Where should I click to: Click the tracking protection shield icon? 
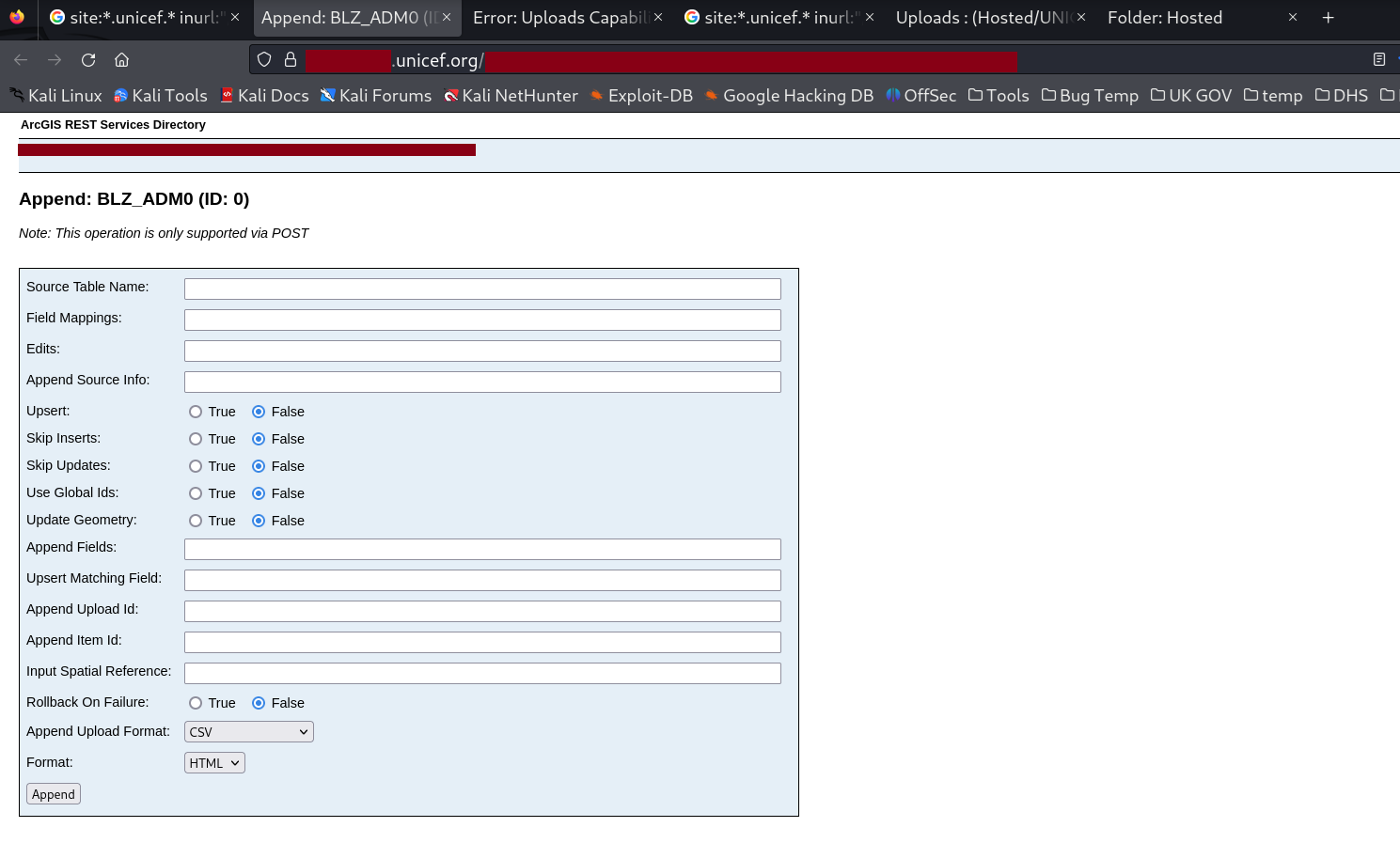(x=263, y=59)
